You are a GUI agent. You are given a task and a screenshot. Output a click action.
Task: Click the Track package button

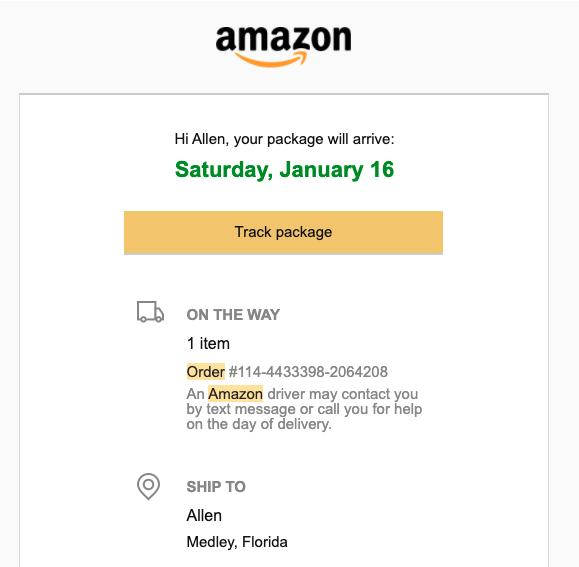(283, 232)
